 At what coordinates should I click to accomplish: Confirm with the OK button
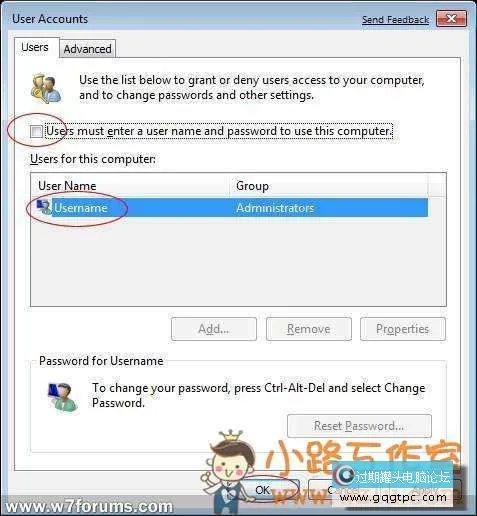click(x=263, y=490)
